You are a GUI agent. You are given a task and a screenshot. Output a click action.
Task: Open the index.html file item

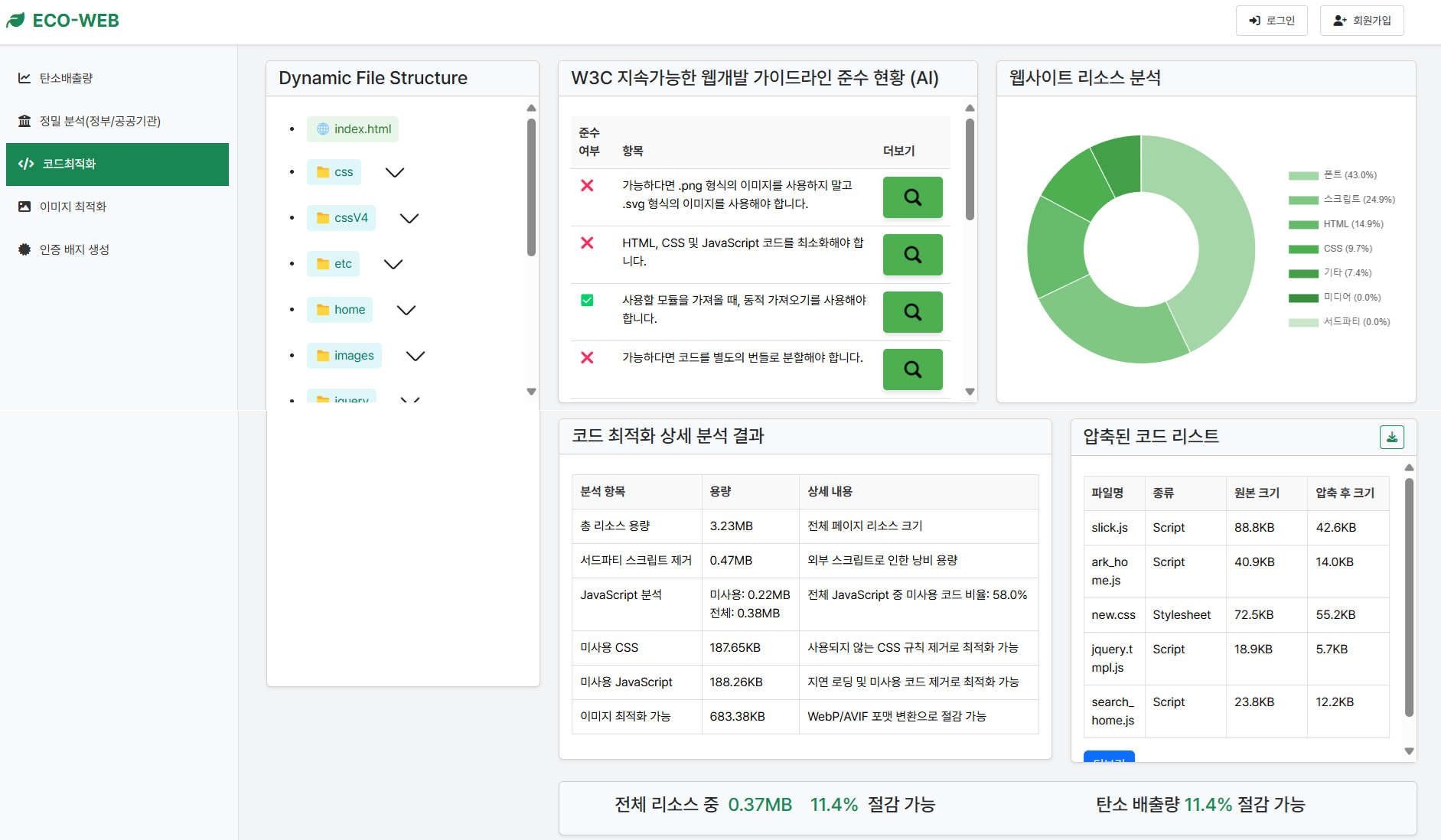coord(353,129)
